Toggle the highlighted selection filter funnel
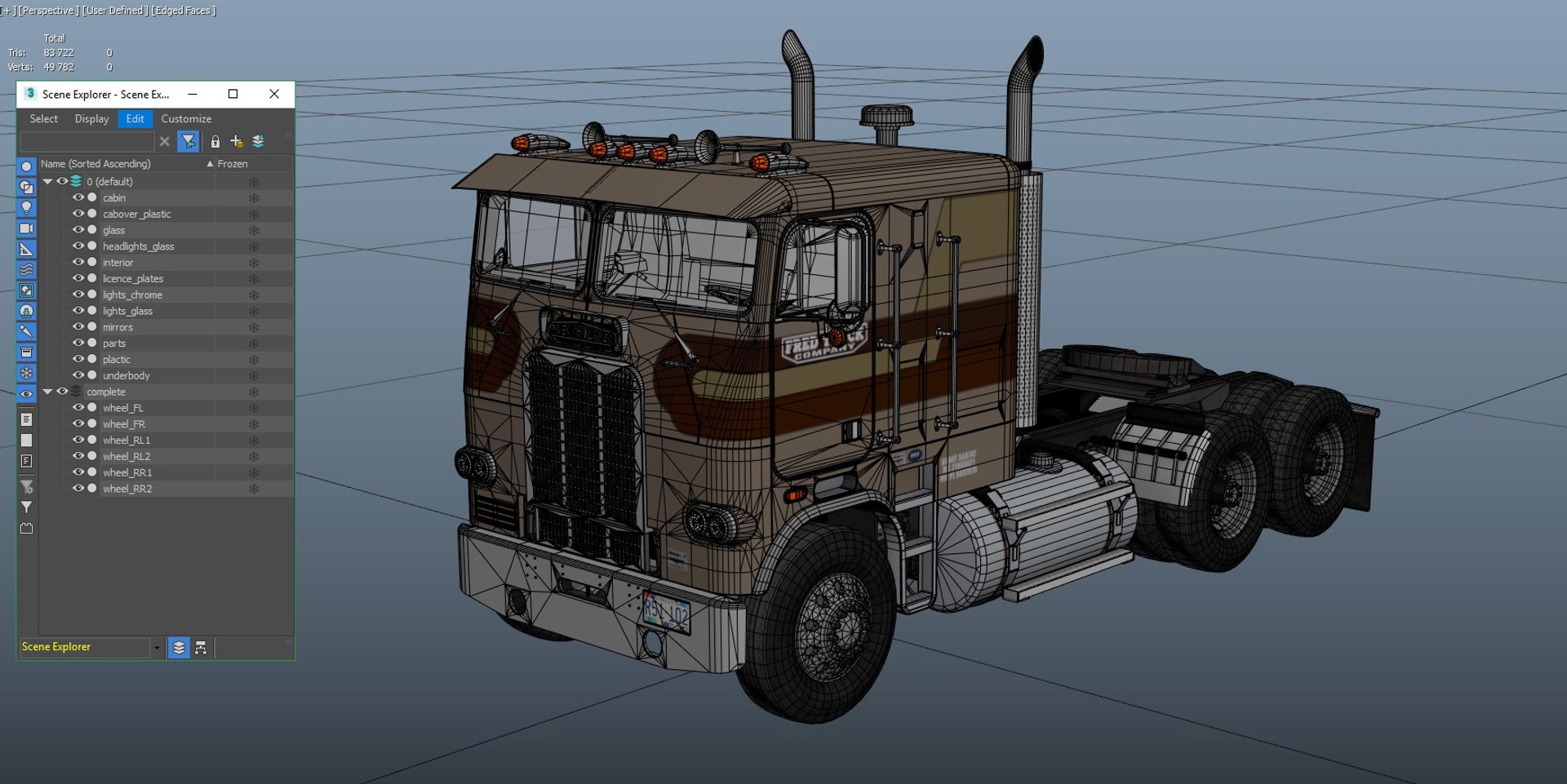Viewport: 1567px width, 784px height. [x=189, y=141]
